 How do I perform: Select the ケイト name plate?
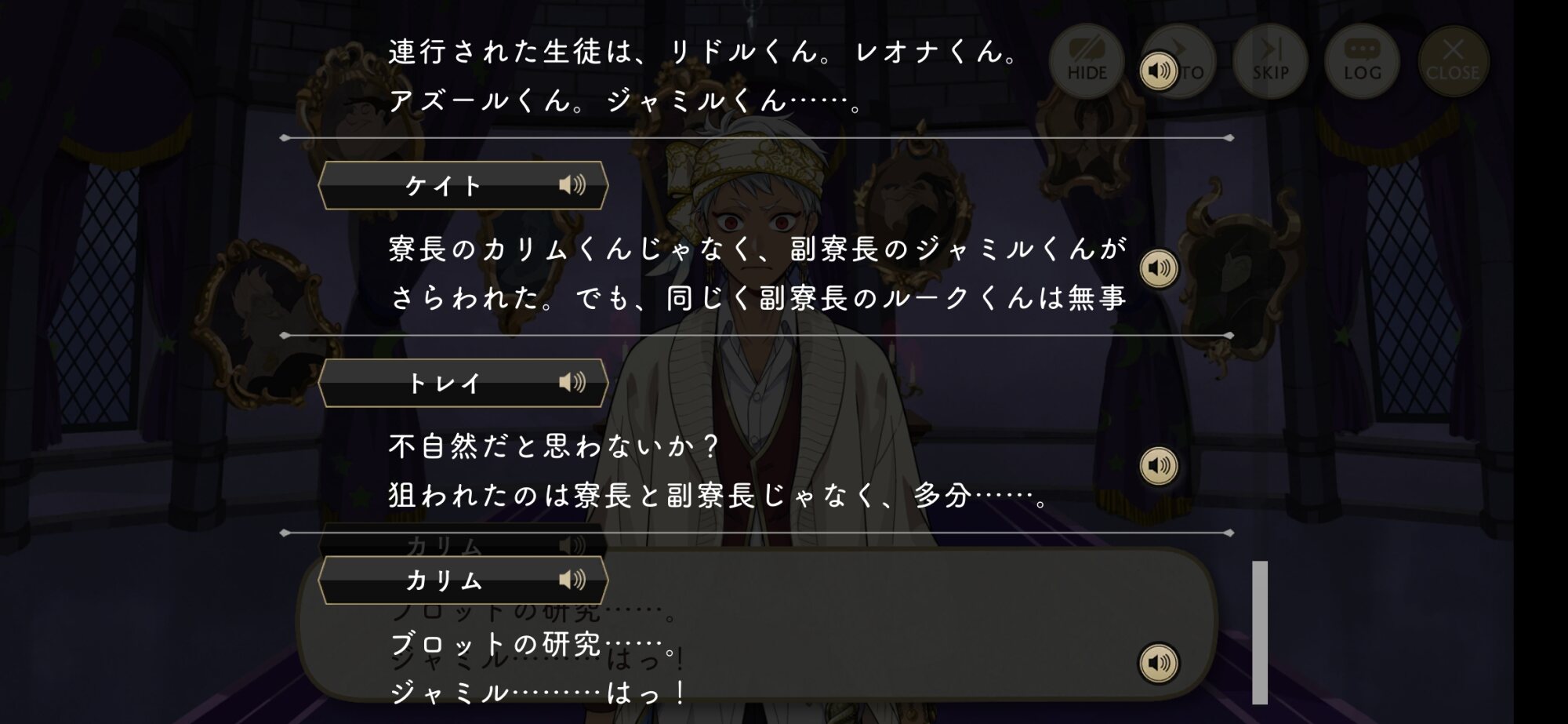tap(463, 185)
